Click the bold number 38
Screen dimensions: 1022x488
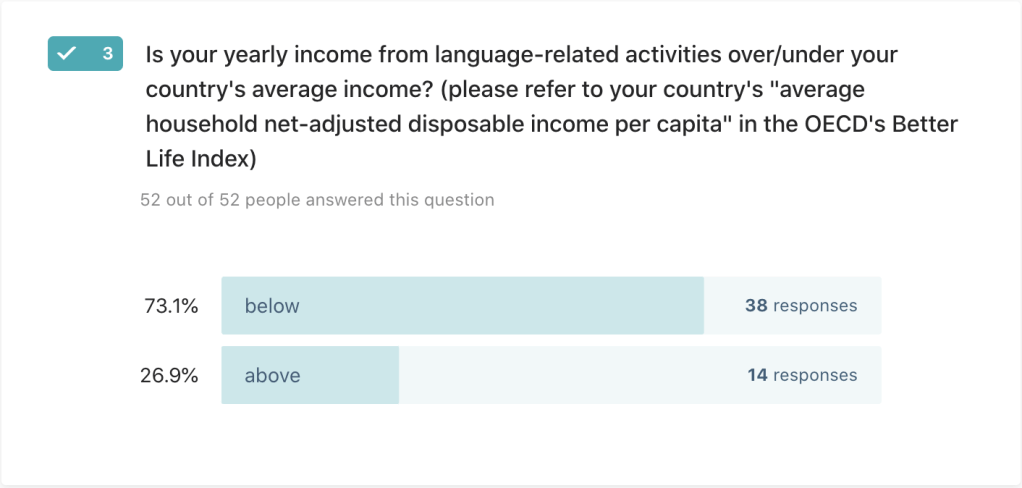click(756, 306)
